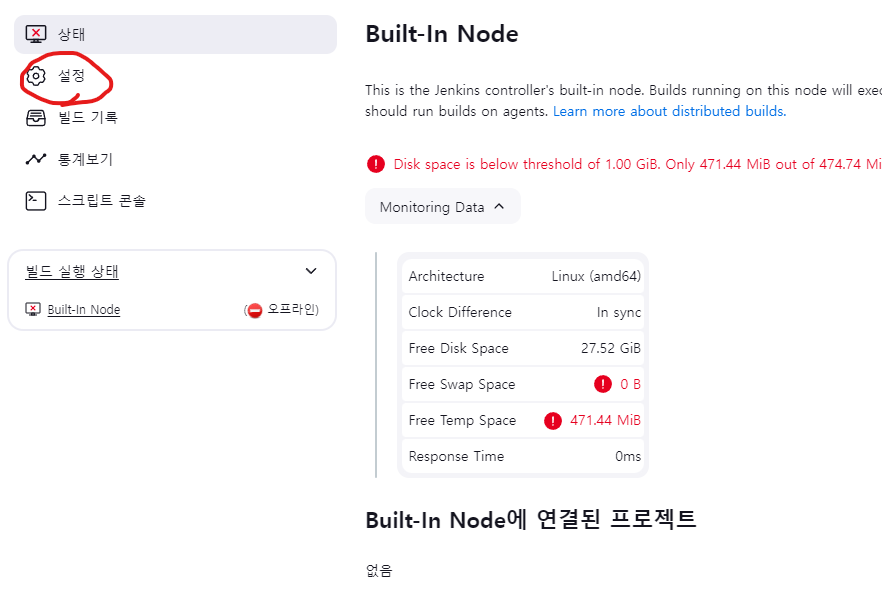Open the Built-In Node link in executor panel
This screenshot has height=601, width=882.
(84, 310)
